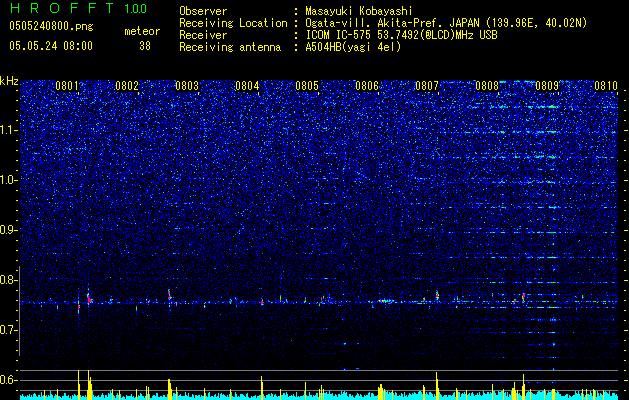Click the meteor count value 38
The height and width of the screenshot is (400, 629).
pos(145,46)
